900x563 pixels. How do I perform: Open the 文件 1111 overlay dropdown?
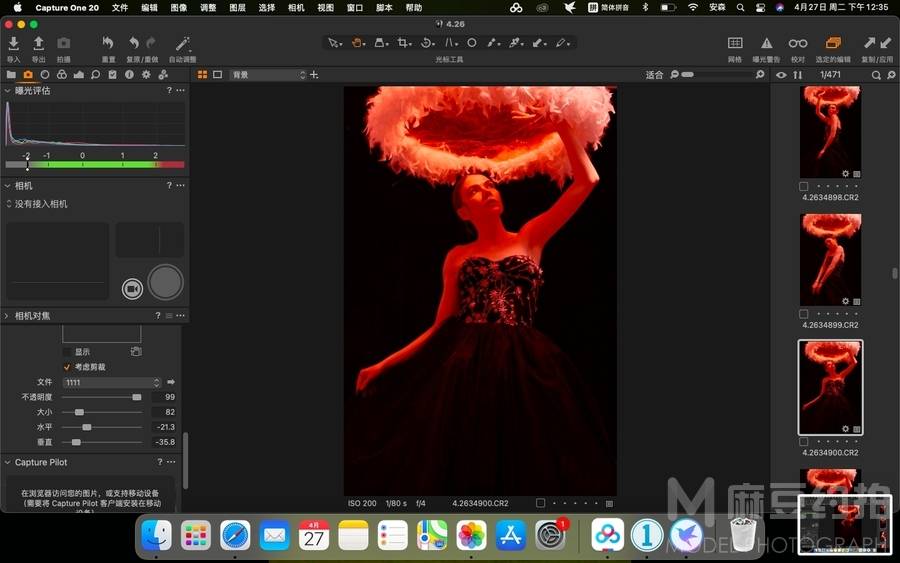[x=112, y=382]
